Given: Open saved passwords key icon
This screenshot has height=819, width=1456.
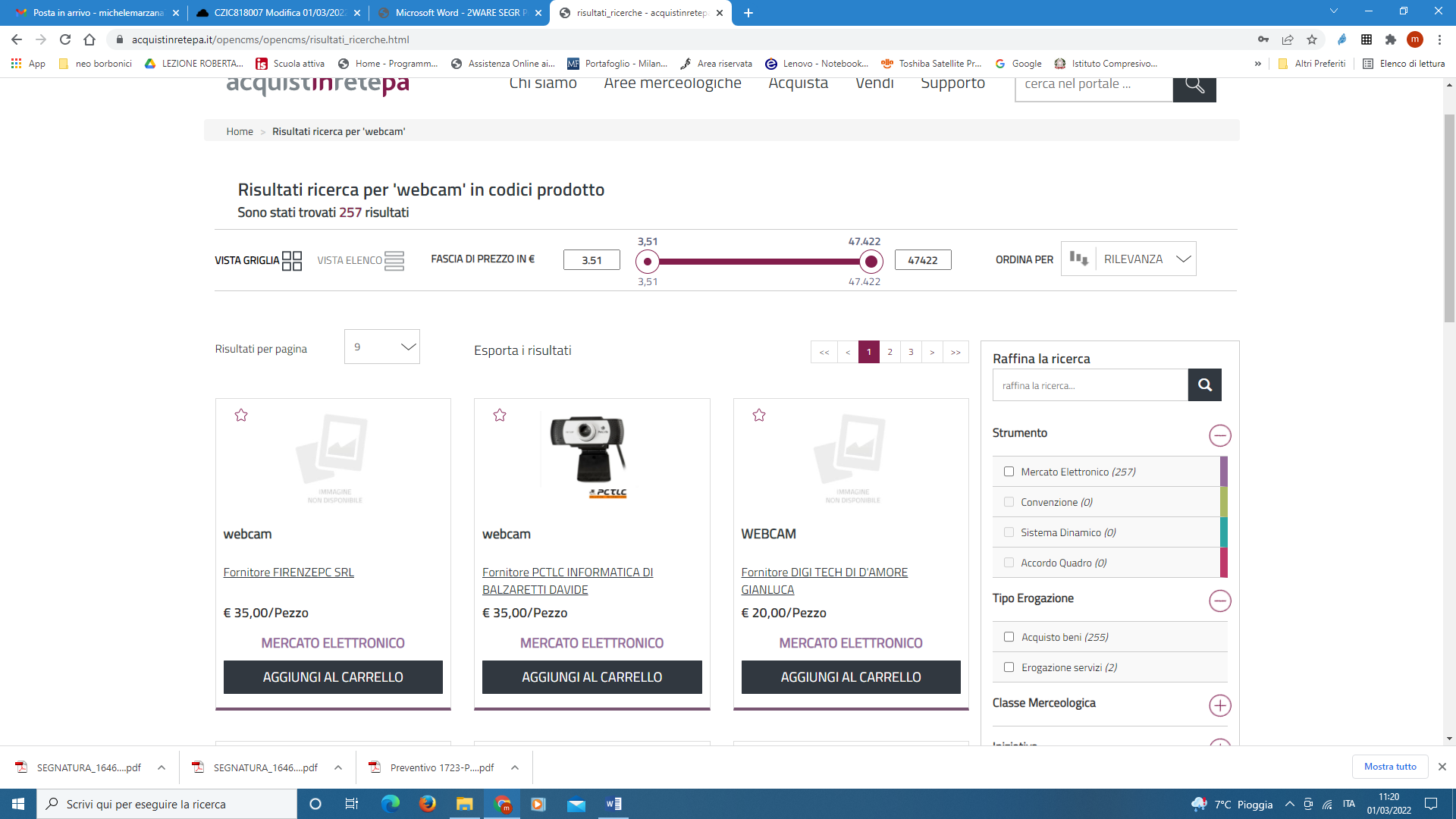Looking at the screenshot, I should [x=1263, y=39].
